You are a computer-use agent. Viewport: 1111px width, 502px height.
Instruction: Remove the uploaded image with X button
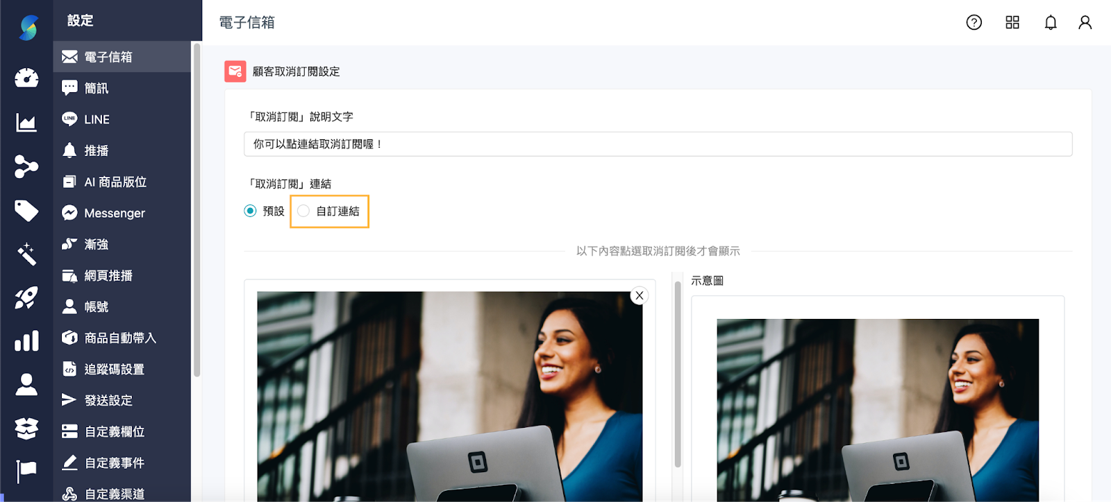tap(639, 295)
